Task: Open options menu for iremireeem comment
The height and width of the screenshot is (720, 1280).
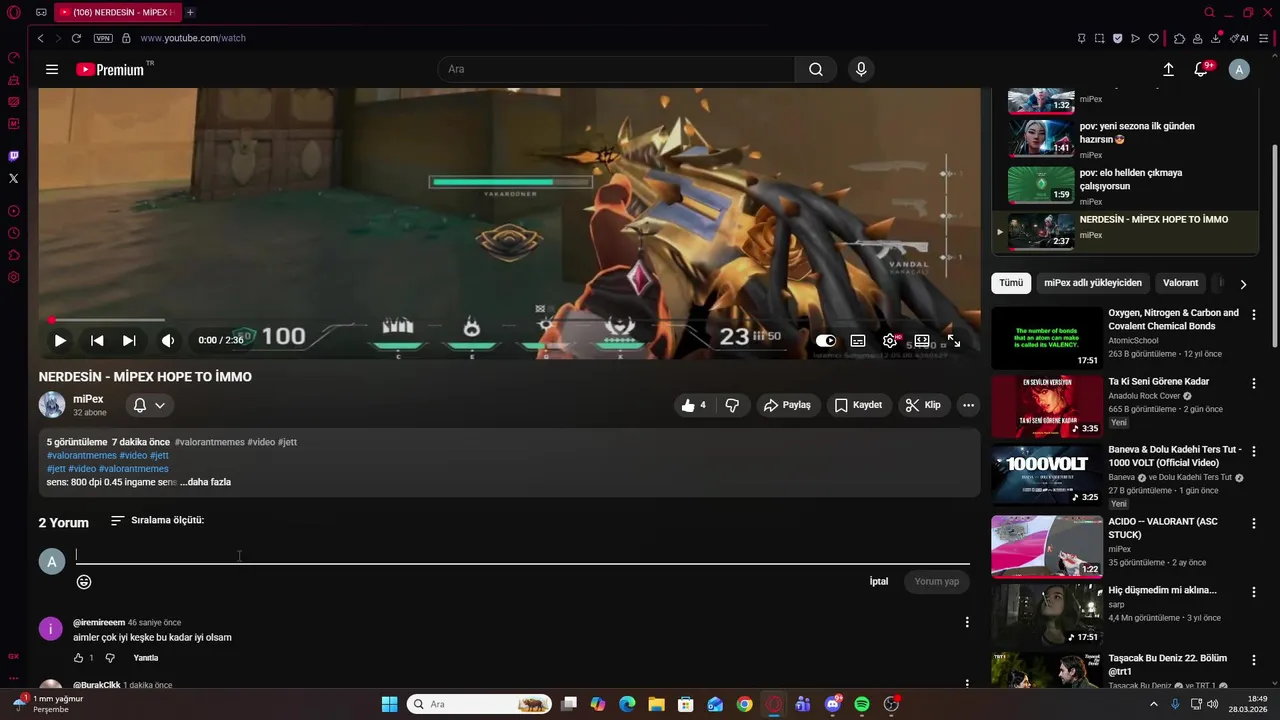Action: (967, 622)
